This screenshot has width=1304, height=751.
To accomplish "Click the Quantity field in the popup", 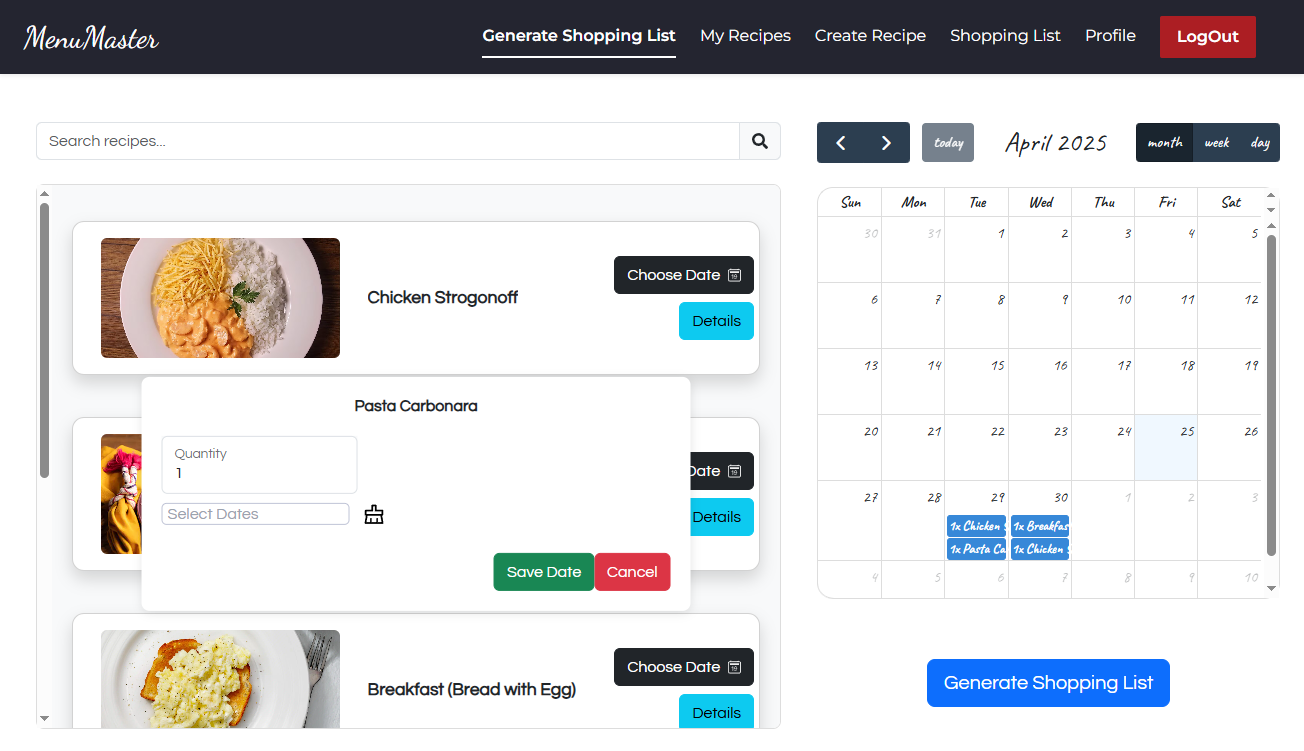I will click(259, 464).
